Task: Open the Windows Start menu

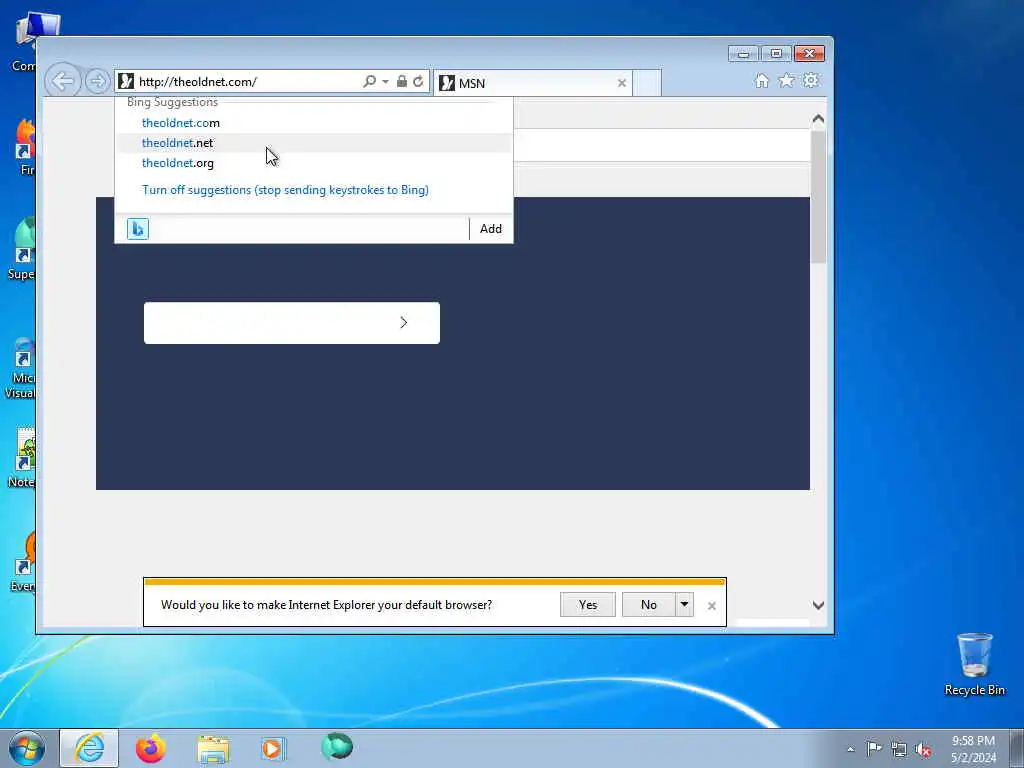Action: tap(27, 748)
